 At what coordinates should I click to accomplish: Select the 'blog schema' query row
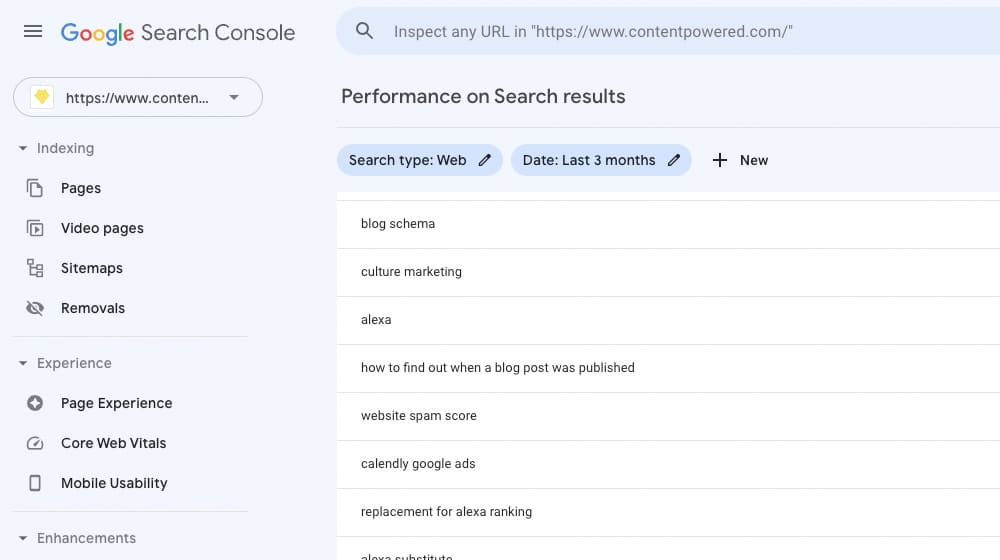click(668, 225)
